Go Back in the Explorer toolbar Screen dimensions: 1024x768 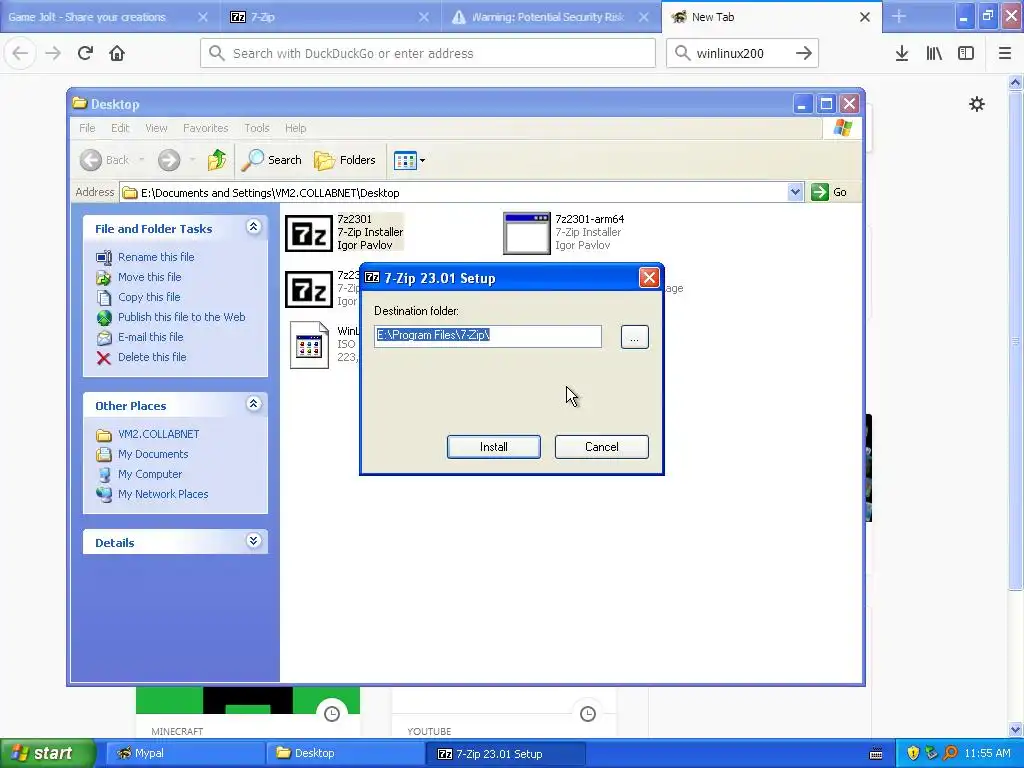click(x=104, y=160)
